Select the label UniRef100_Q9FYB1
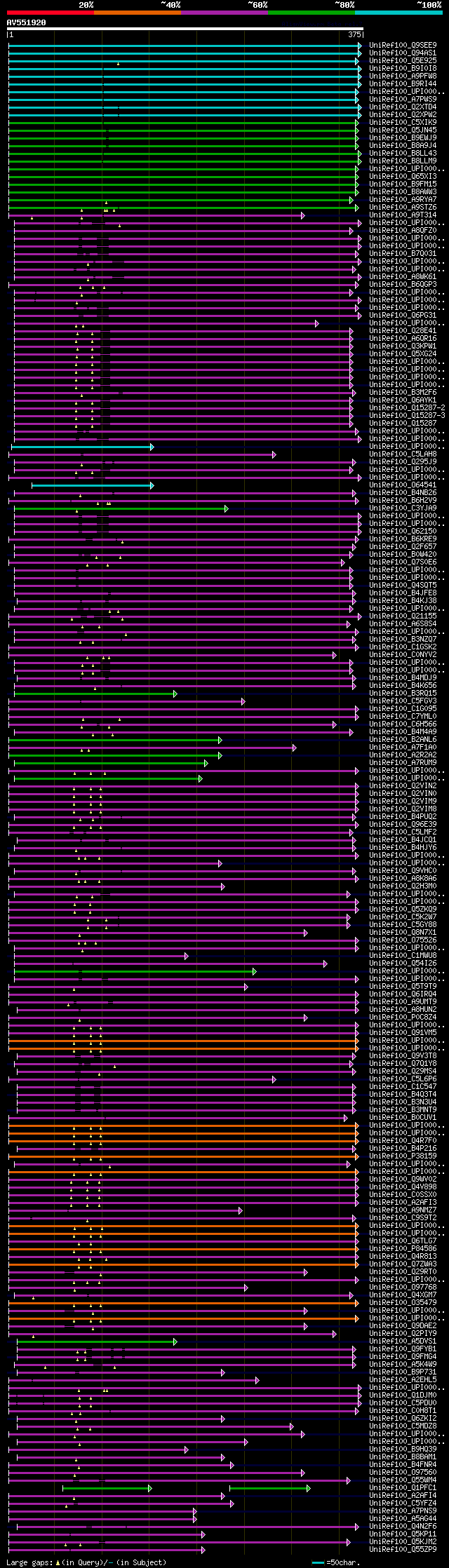The height and width of the screenshot is (1568, 449). point(403,1349)
